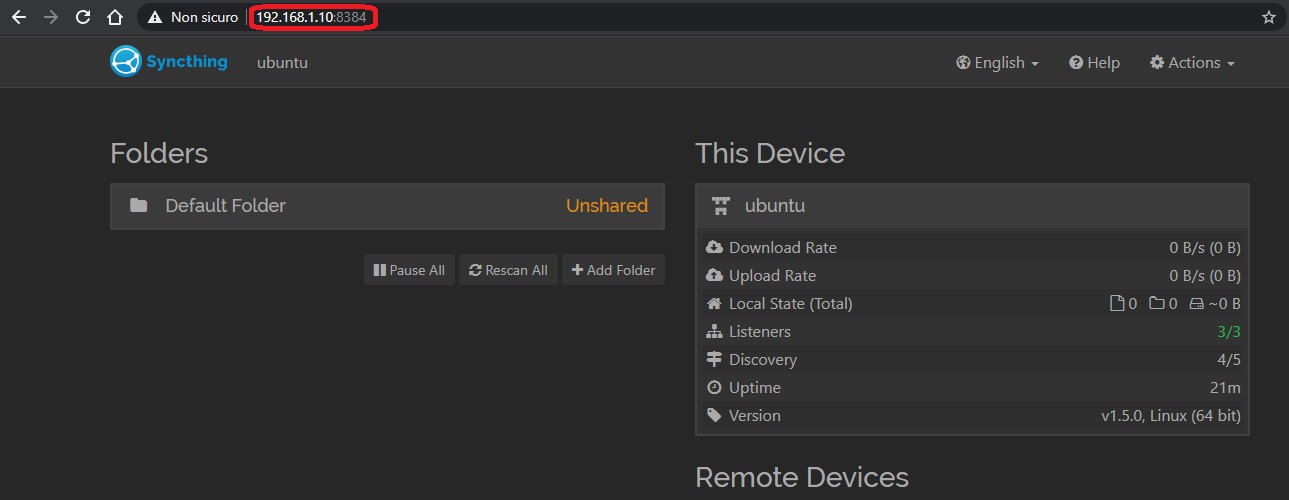Open the Actions dropdown menu
Image resolution: width=1289 pixels, height=500 pixels.
click(x=1192, y=62)
